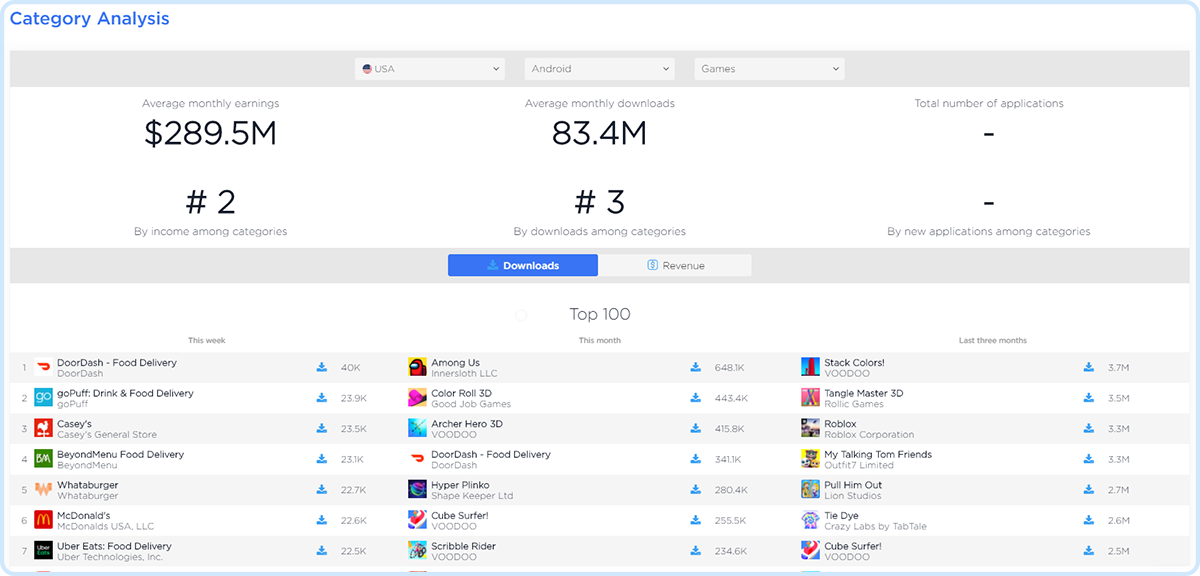Switch to the Downloads tab
The height and width of the screenshot is (576, 1200).
coord(522,265)
